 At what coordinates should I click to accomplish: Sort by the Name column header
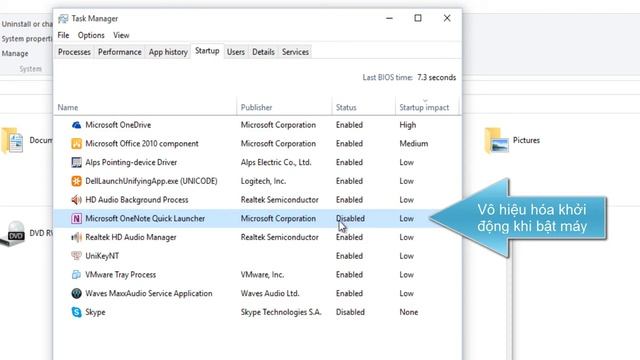[145, 107]
